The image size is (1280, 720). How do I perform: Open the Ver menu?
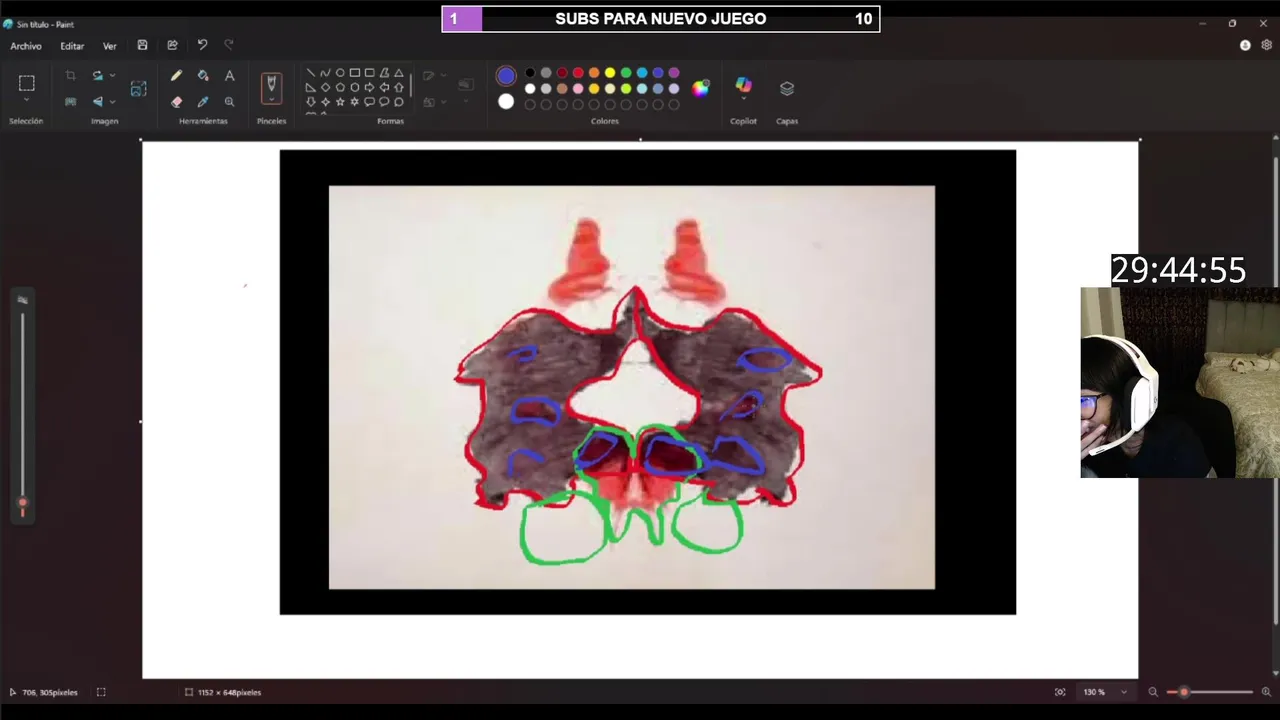(x=110, y=46)
